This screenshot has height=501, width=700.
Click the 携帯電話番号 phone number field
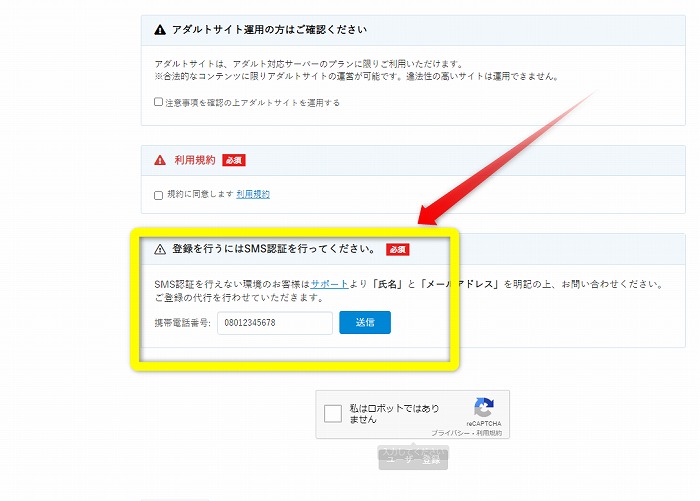(274, 323)
